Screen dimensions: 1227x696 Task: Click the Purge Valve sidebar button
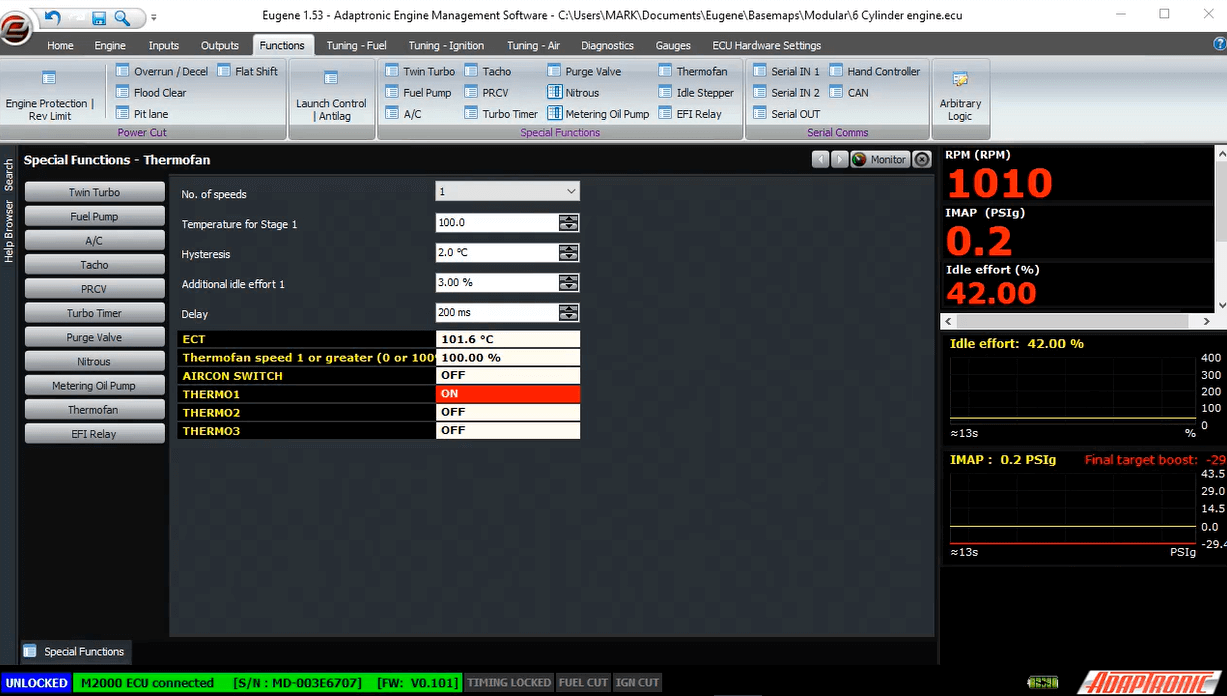[94, 337]
